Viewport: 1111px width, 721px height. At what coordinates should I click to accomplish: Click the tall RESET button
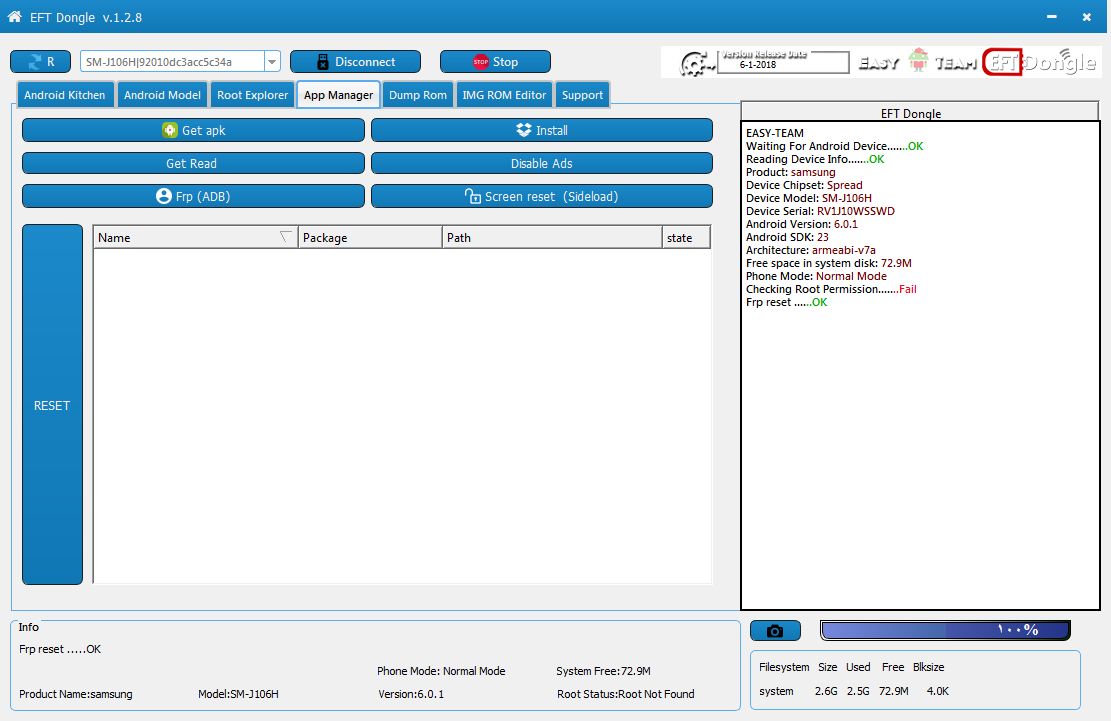52,405
